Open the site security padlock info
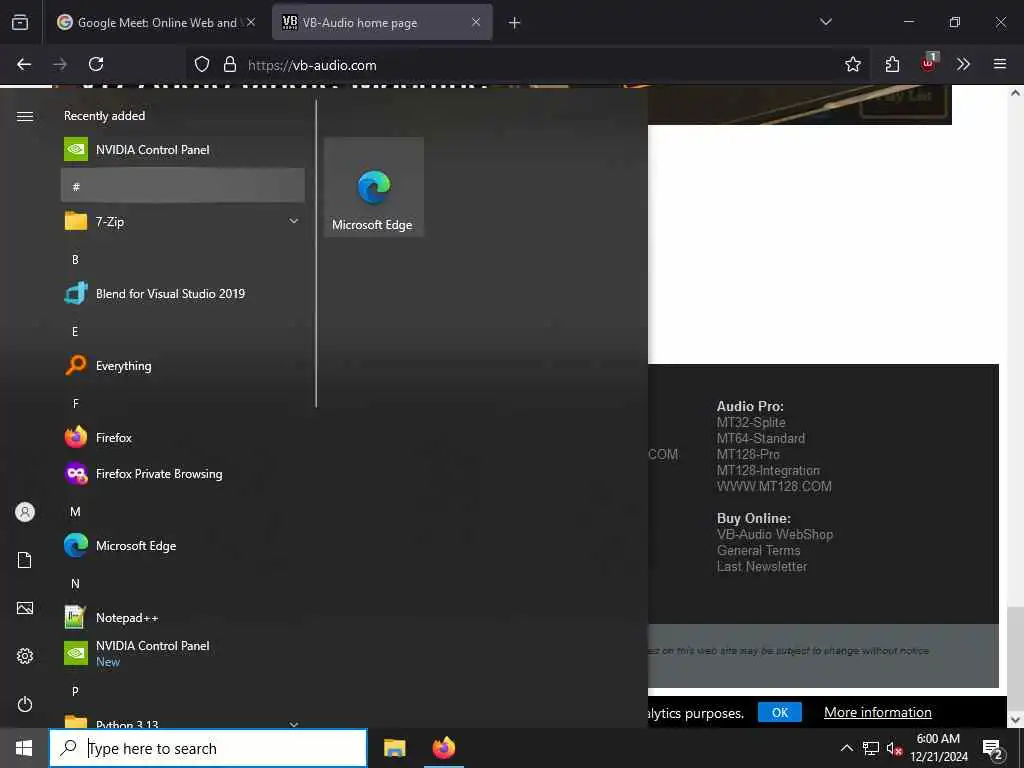Screen dimensions: 1024x768 tap(229, 64)
